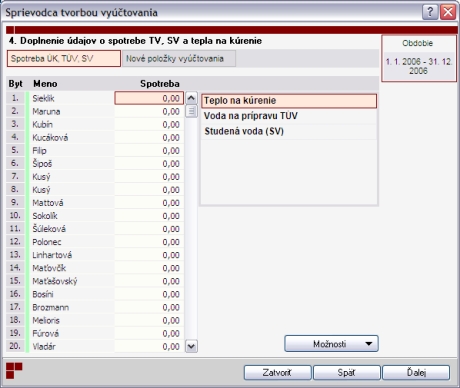Proceed with the Ďalej button
This screenshot has width=460, height=388.
point(416,373)
